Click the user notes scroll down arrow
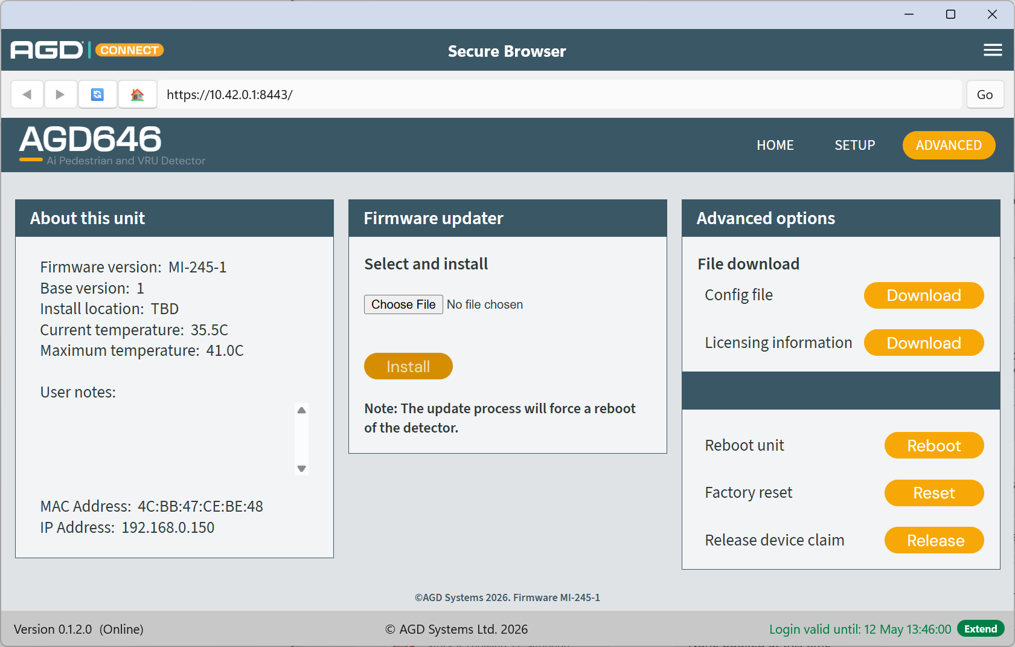Screen dimensions: 1015x647 tap(301, 468)
